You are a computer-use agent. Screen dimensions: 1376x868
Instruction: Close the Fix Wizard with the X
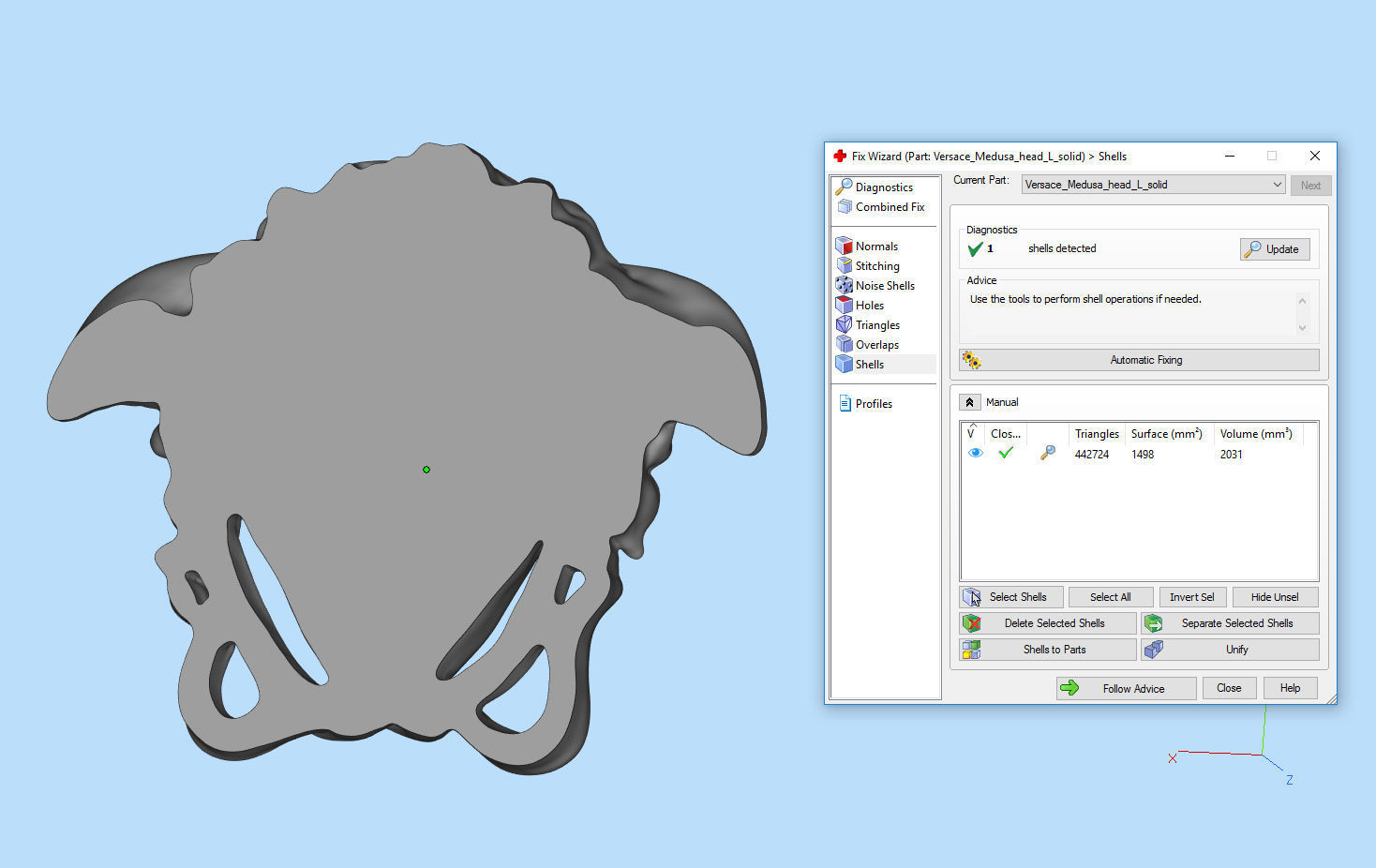coord(1314,156)
